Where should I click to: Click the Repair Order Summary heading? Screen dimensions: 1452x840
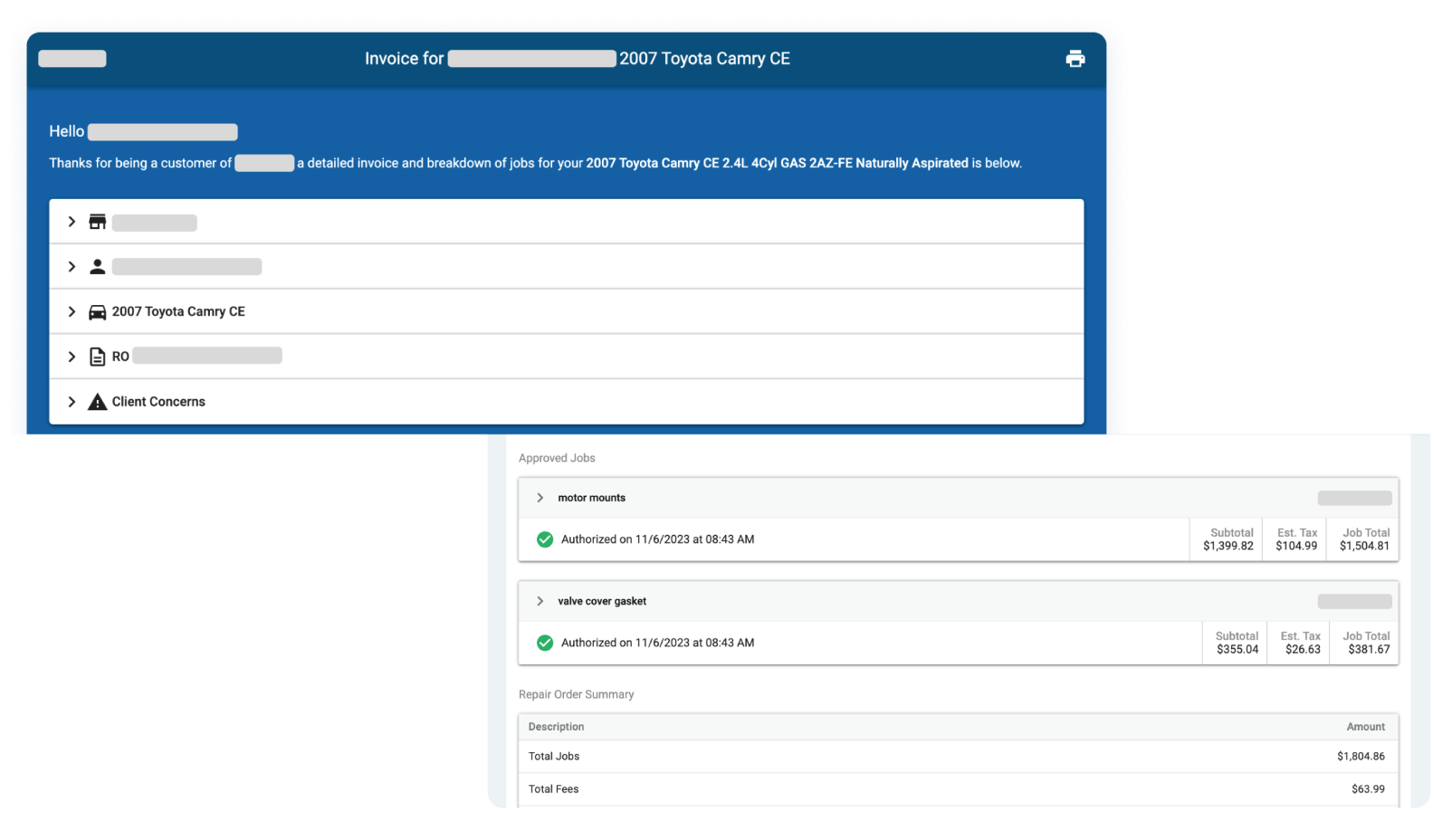point(576,694)
